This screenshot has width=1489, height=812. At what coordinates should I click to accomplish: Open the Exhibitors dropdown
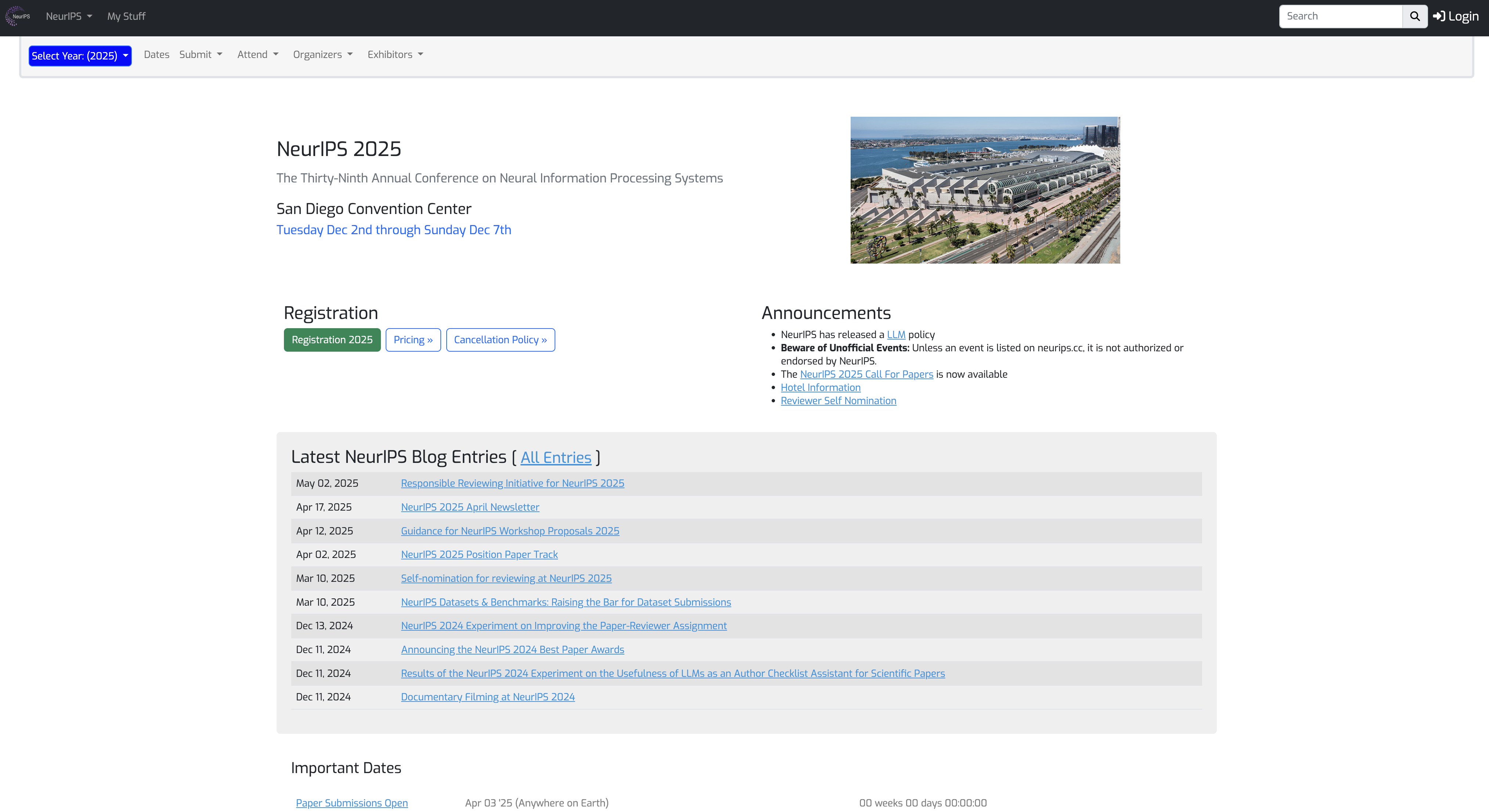395,54
